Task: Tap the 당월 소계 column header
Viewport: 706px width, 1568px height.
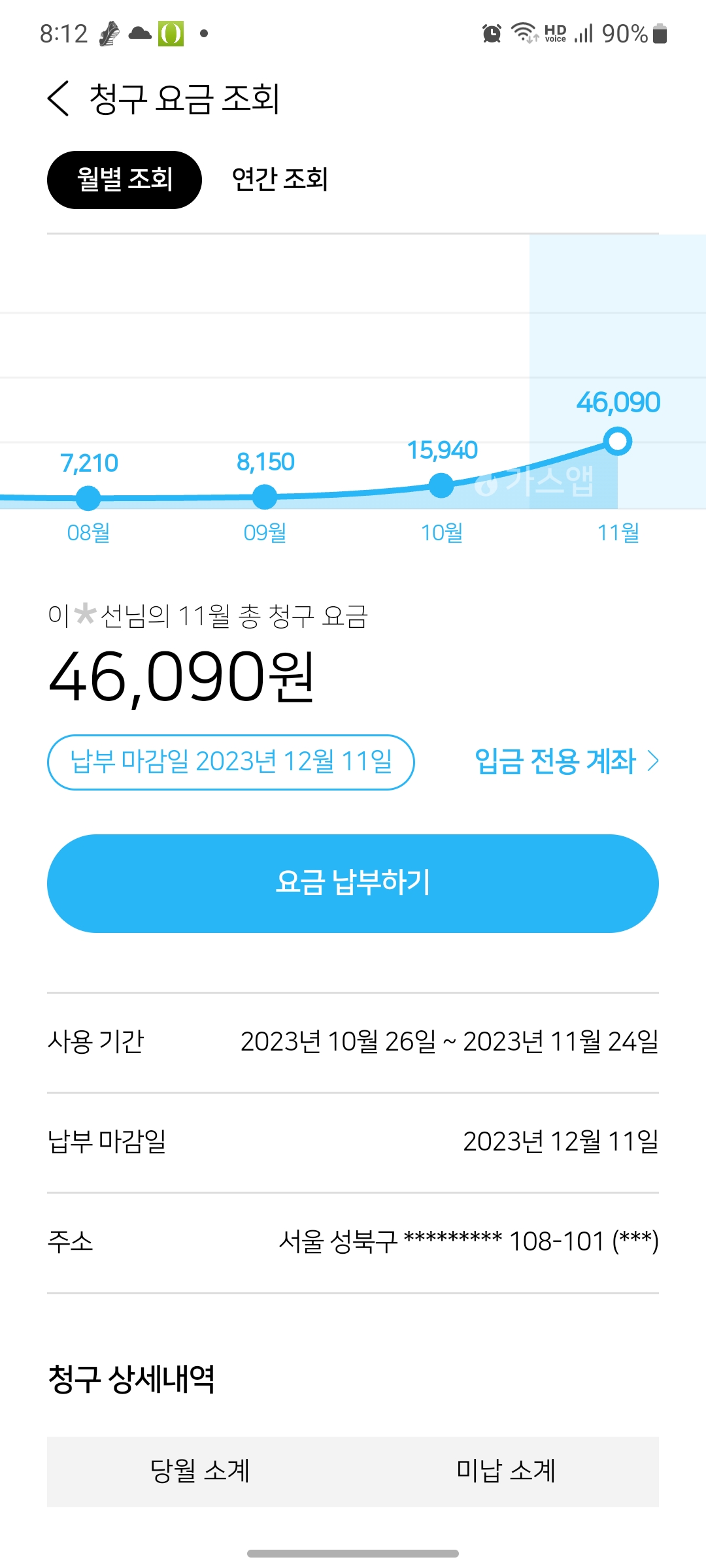Action: pos(200,1471)
